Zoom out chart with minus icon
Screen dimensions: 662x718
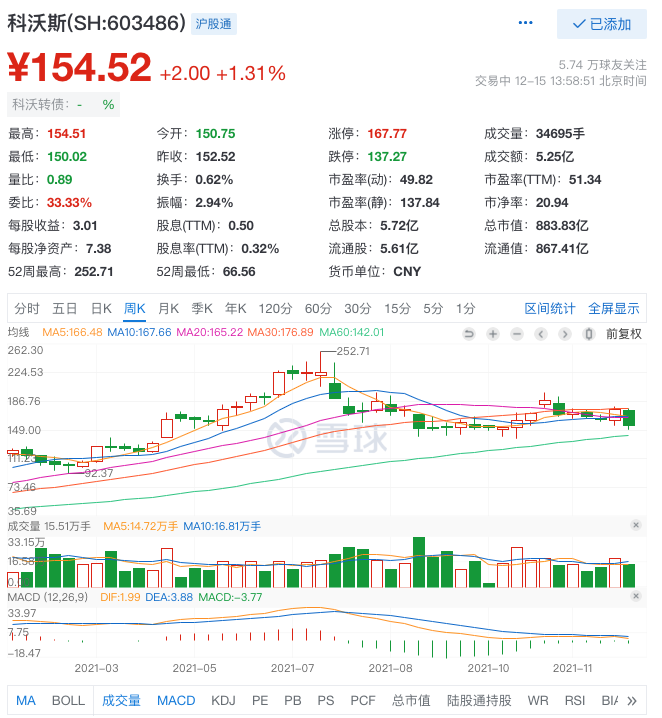(517, 334)
